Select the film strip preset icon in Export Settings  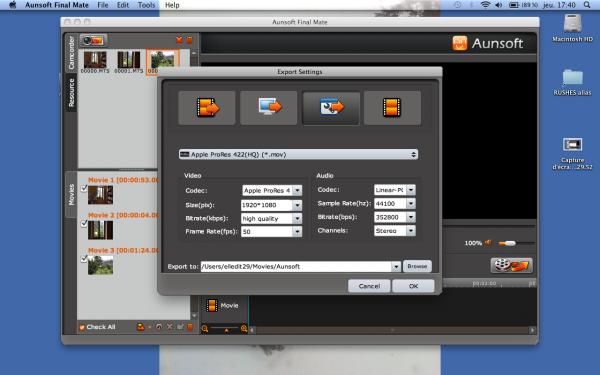click(x=392, y=108)
